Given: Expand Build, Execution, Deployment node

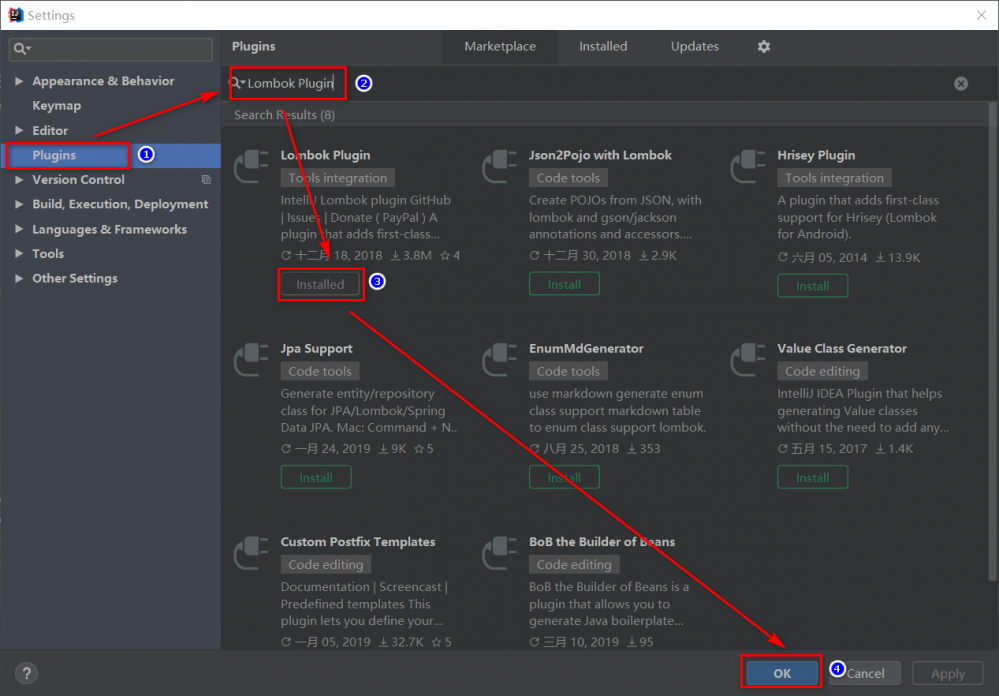Looking at the screenshot, I should [x=19, y=204].
